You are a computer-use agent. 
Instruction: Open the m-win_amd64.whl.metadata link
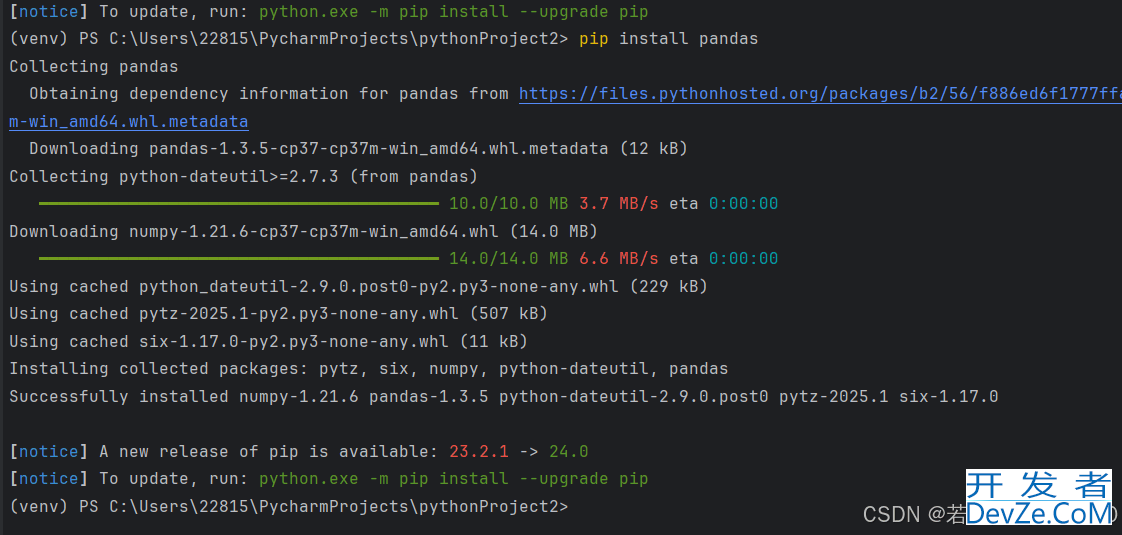[129, 122]
